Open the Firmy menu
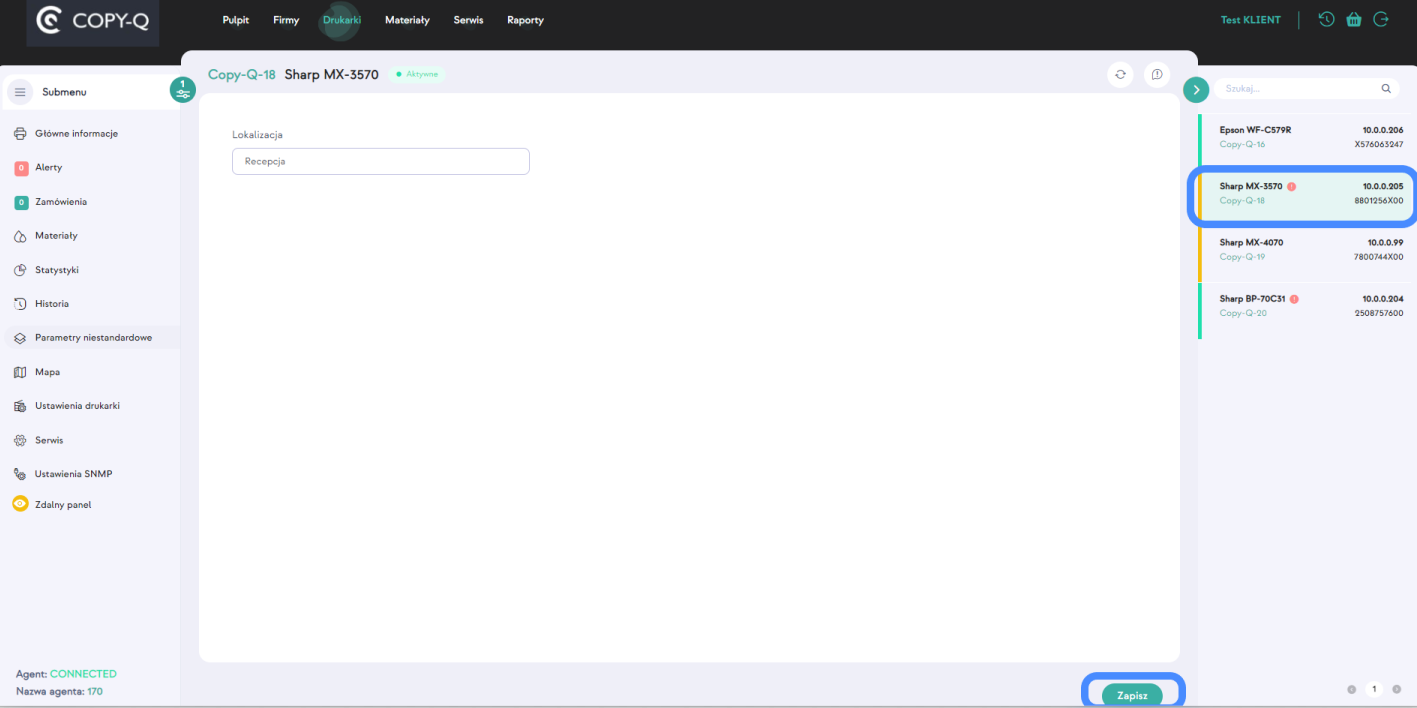The image size is (1417, 708). pos(286,20)
